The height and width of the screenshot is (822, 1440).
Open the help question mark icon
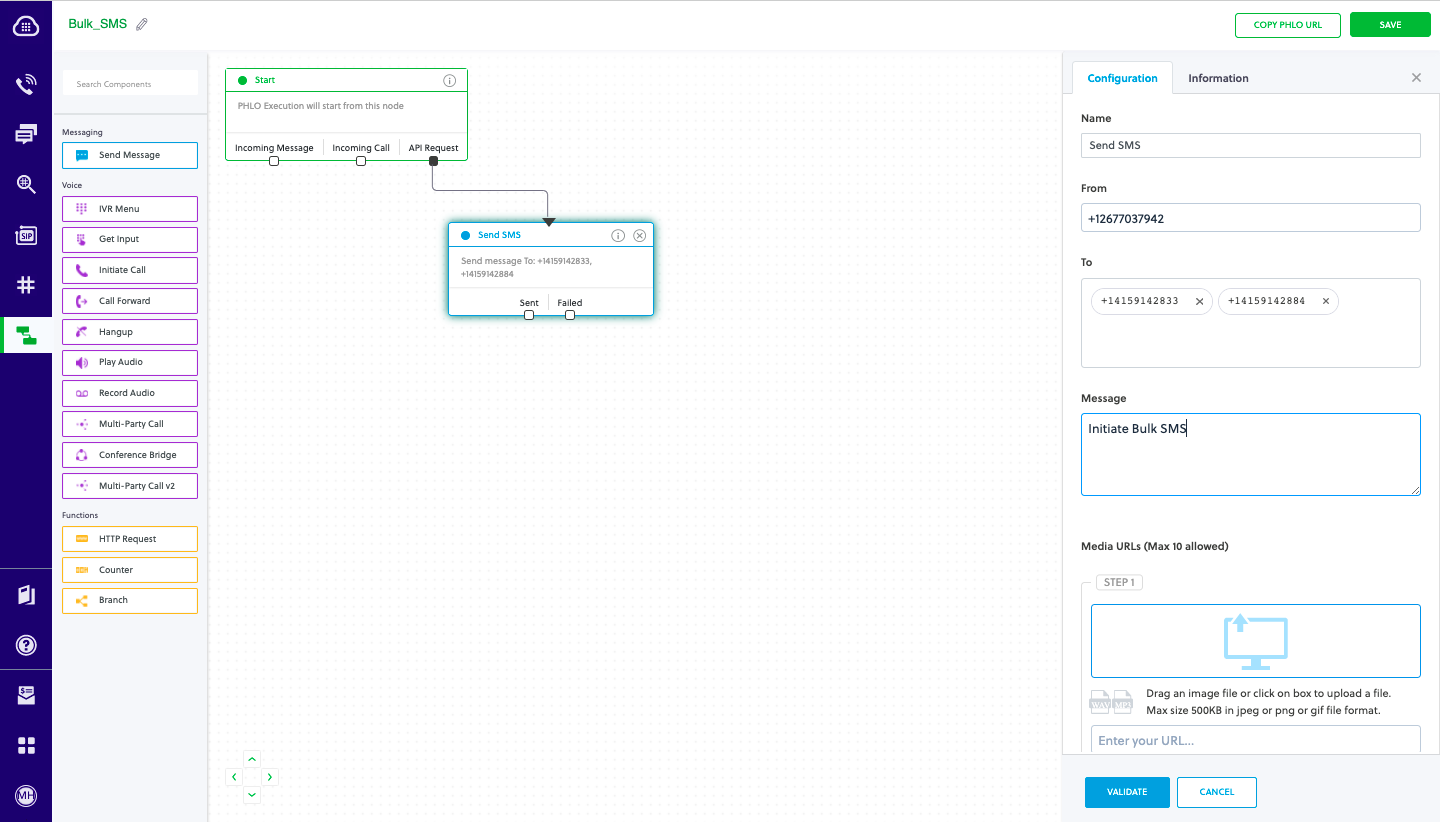(x=26, y=645)
